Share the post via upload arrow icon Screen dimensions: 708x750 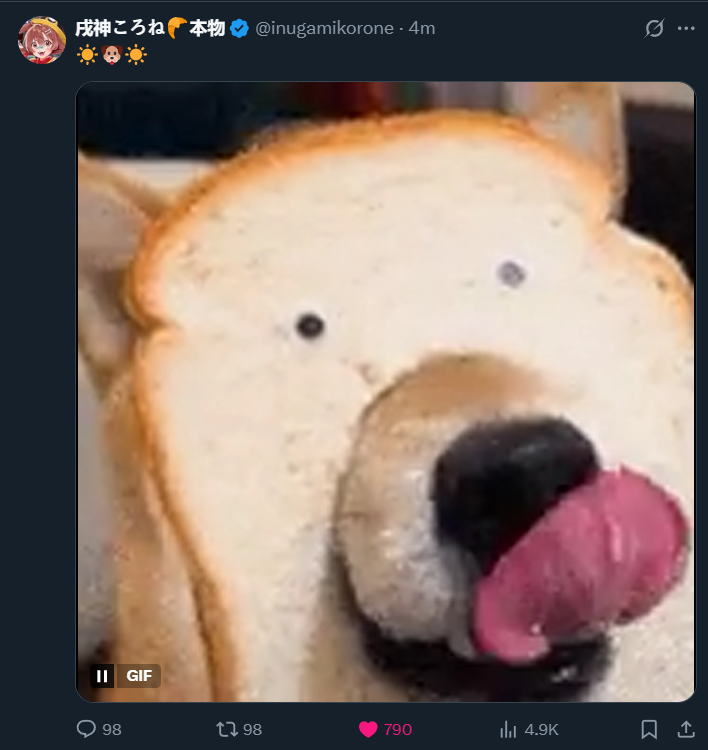tap(686, 729)
